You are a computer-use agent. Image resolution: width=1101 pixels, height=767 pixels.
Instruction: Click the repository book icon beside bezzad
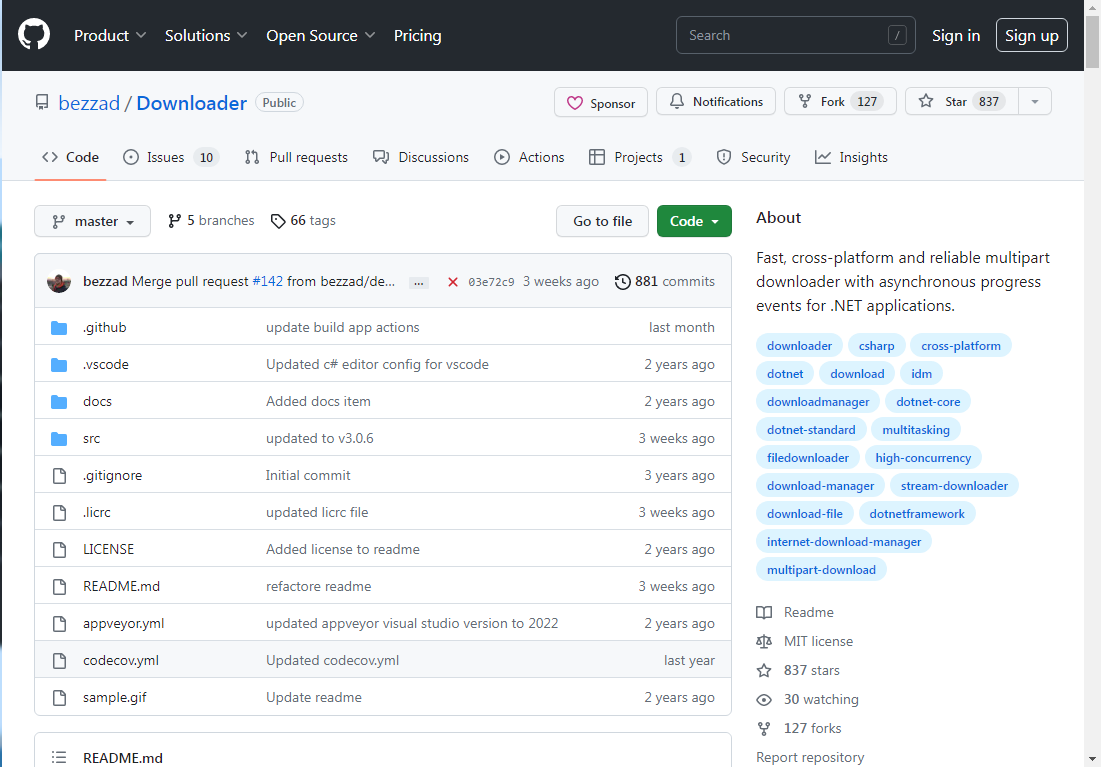[42, 103]
